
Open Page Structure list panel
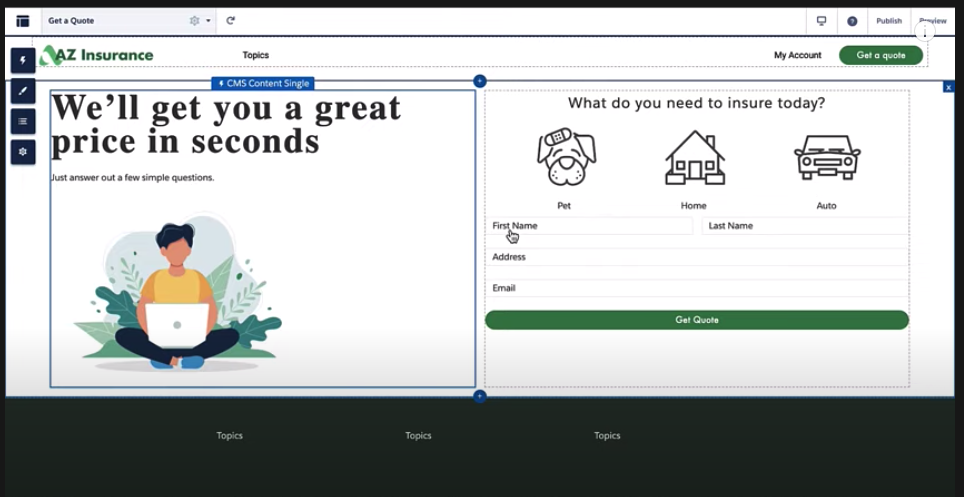click(23, 121)
